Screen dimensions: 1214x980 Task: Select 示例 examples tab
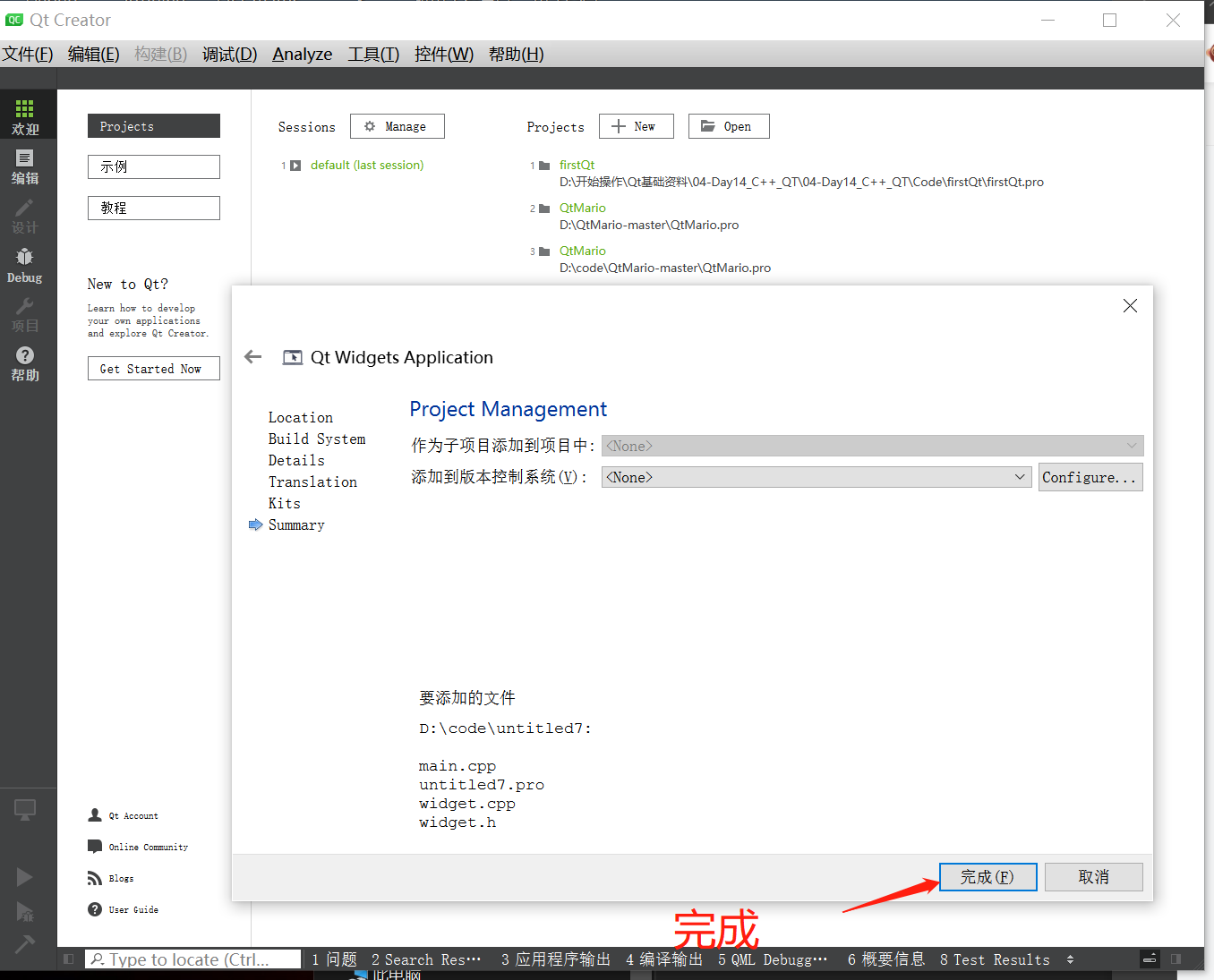click(154, 166)
